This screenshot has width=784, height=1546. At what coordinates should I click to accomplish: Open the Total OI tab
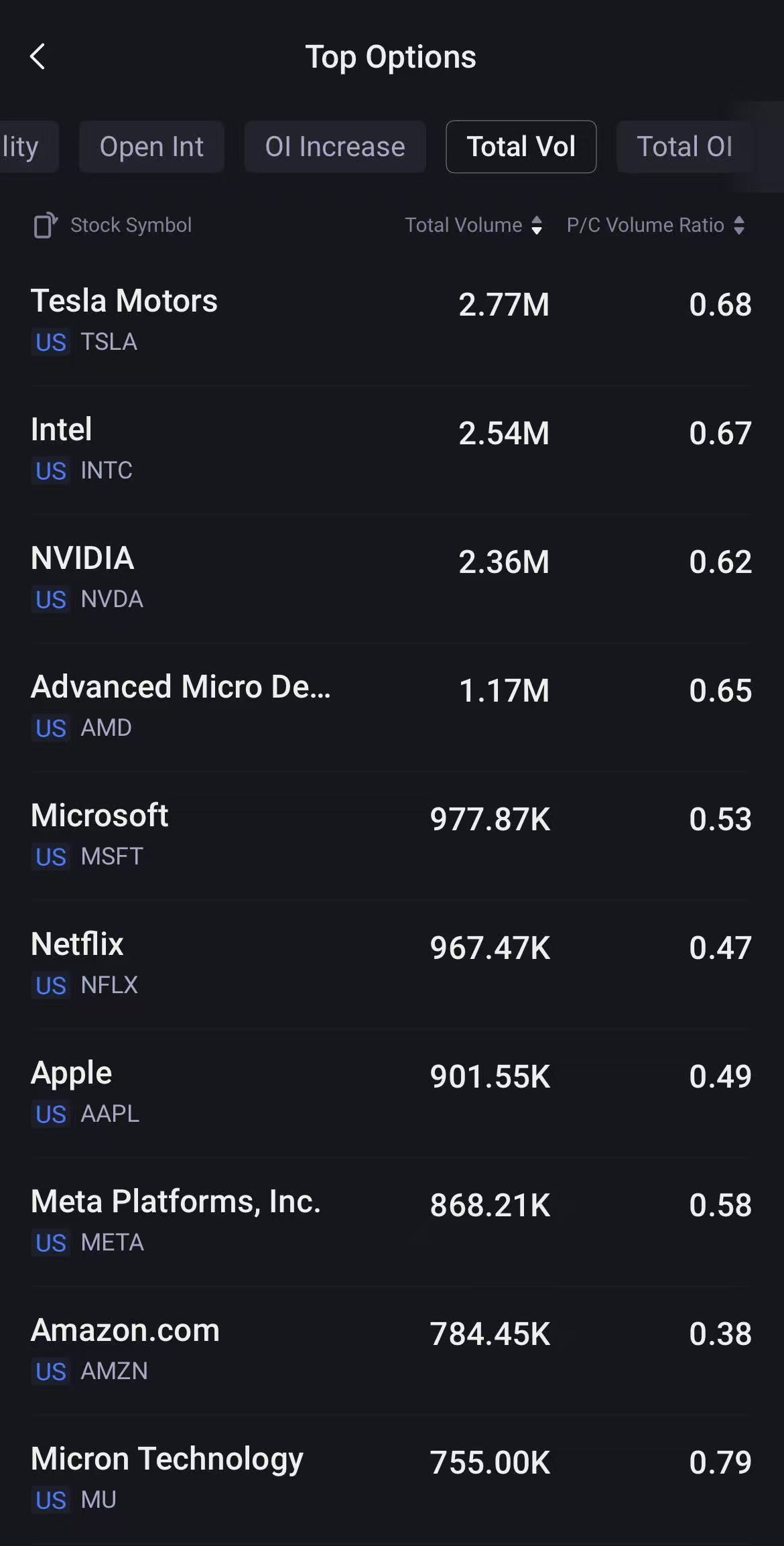[684, 147]
